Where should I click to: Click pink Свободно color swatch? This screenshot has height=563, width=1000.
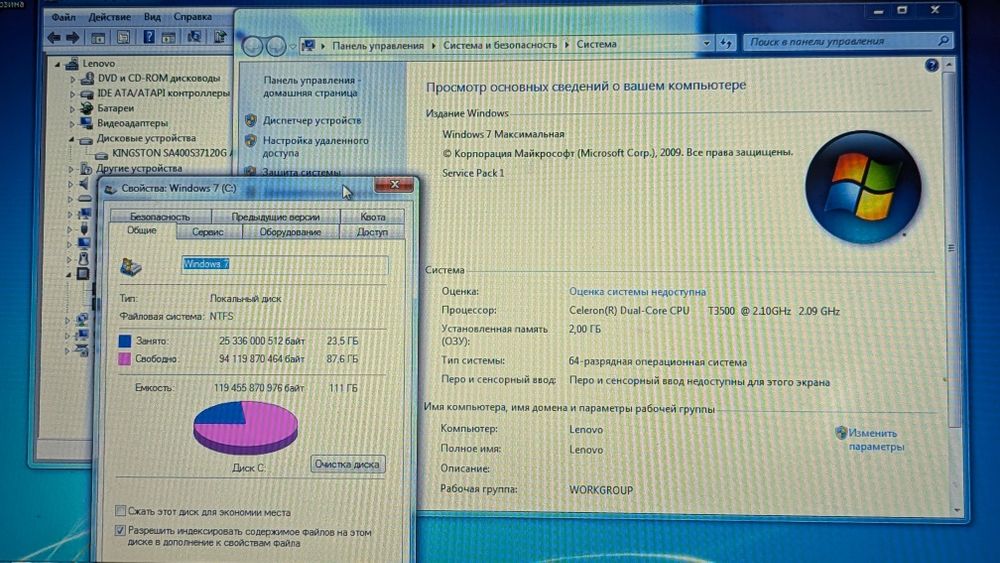pyautogui.click(x=125, y=359)
